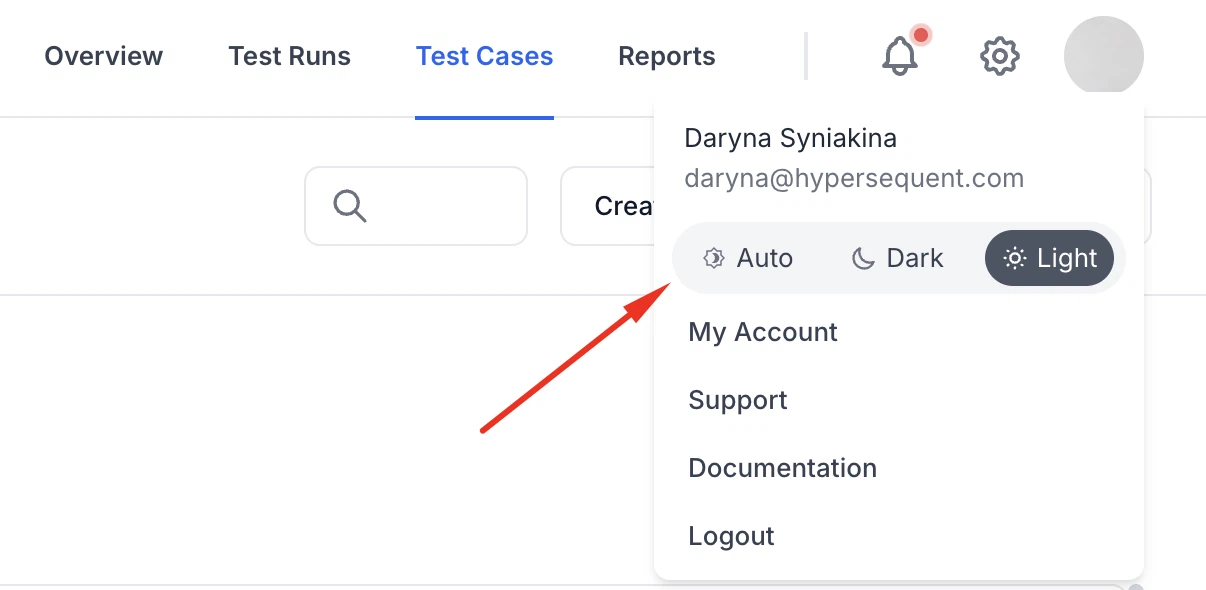Click the sun icon in Light mode
Image resolution: width=1206 pixels, height=590 pixels.
pyautogui.click(x=1013, y=258)
